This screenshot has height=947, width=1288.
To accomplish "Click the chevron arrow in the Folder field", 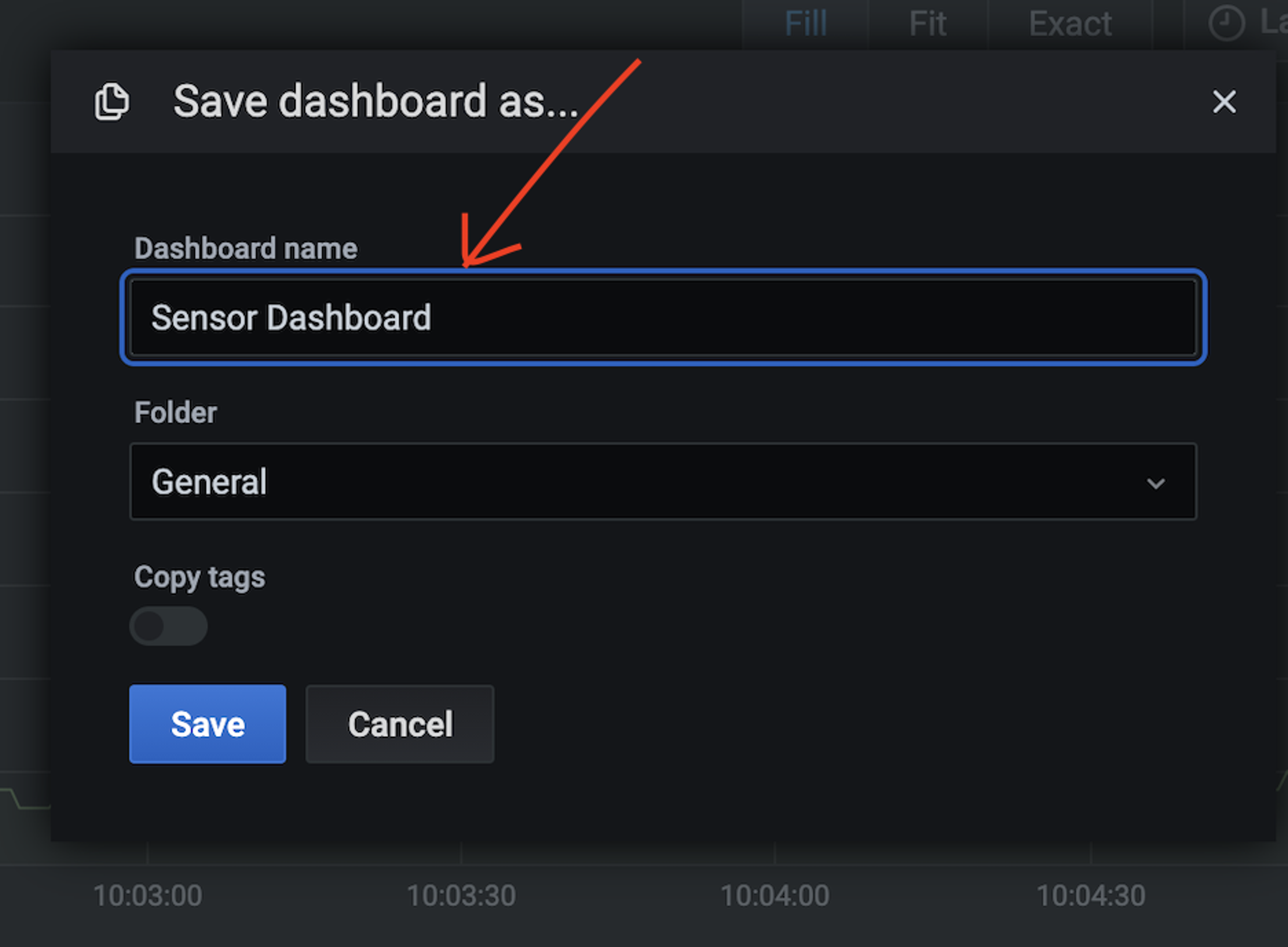I will (1156, 483).
